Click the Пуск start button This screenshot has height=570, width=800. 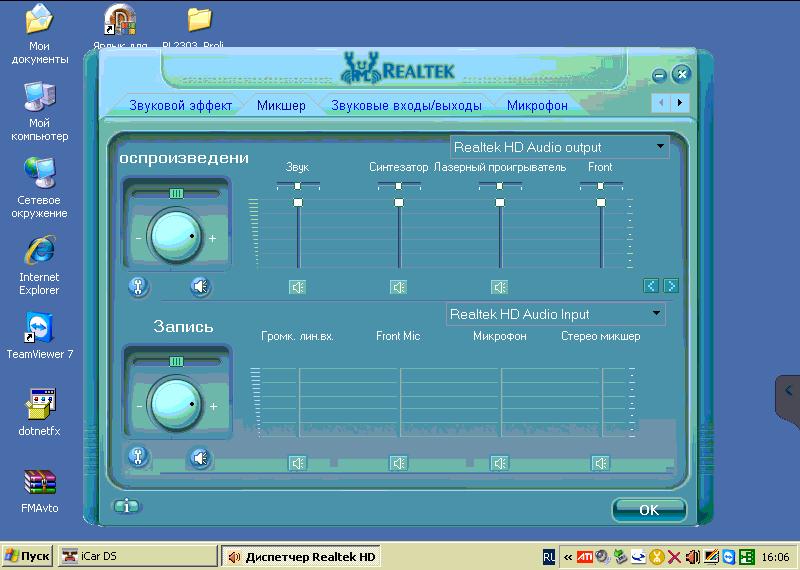tap(27, 556)
